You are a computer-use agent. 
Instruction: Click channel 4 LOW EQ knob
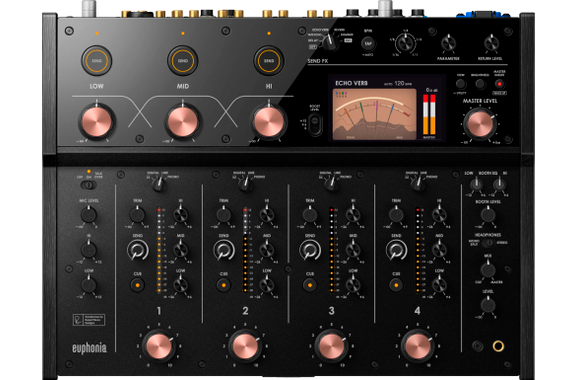pyautogui.click(x=439, y=285)
